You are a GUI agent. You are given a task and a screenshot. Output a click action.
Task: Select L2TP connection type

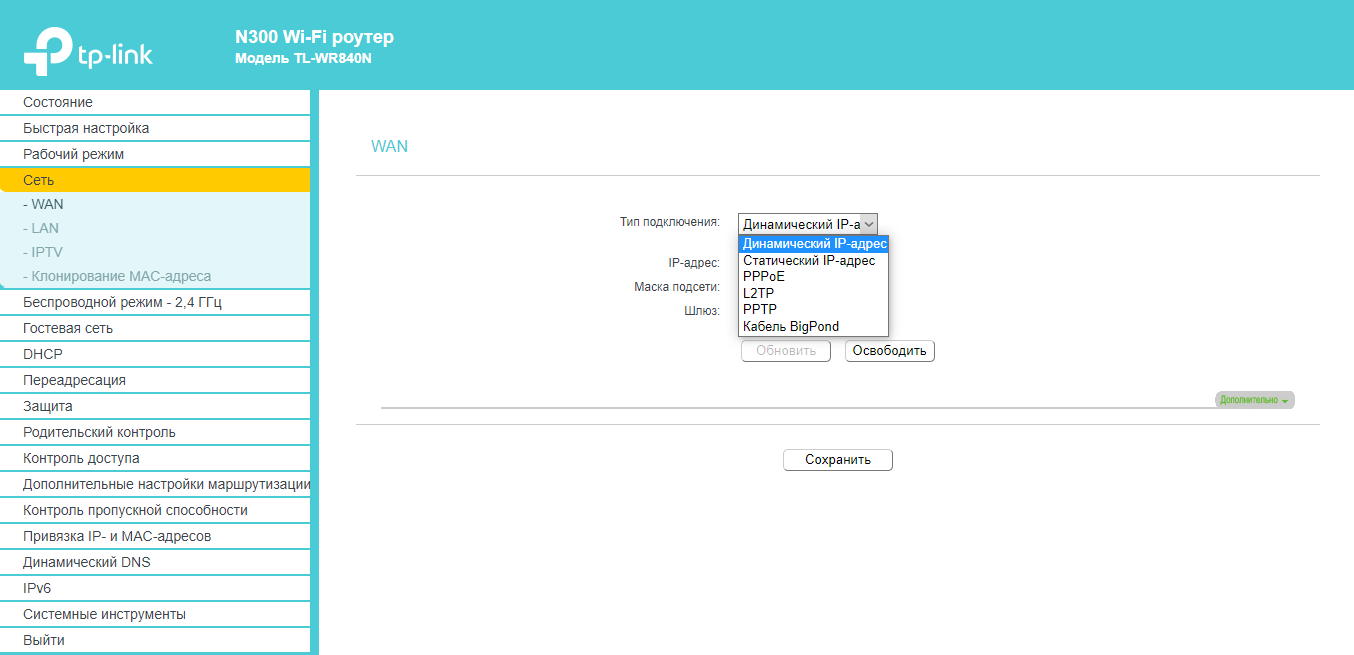(758, 293)
